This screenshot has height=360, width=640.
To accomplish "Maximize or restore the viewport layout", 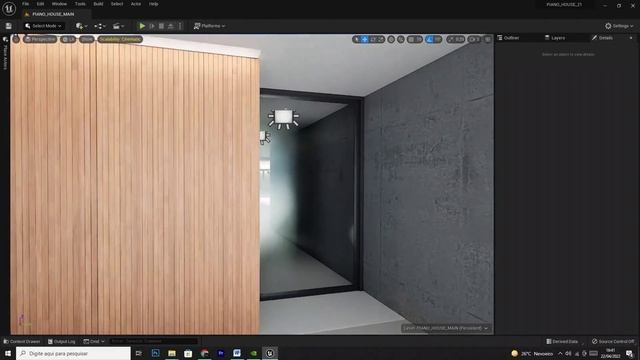I will pos(487,39).
